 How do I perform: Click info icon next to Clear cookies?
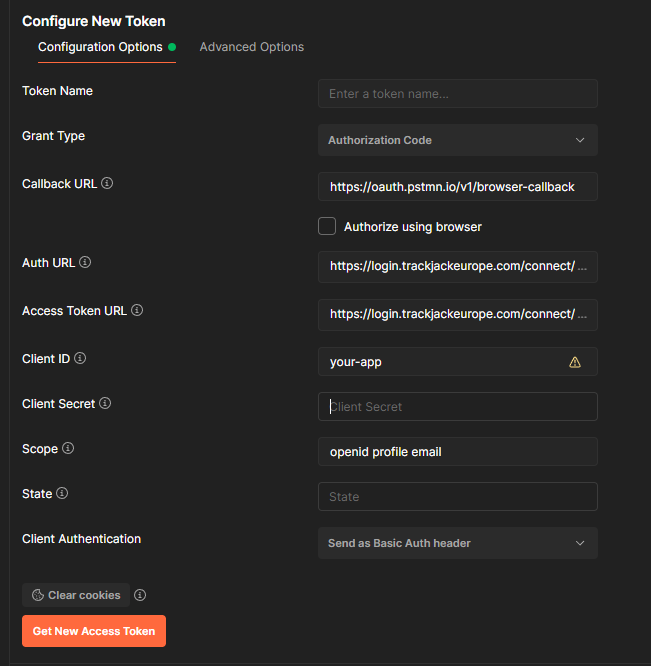[140, 595]
